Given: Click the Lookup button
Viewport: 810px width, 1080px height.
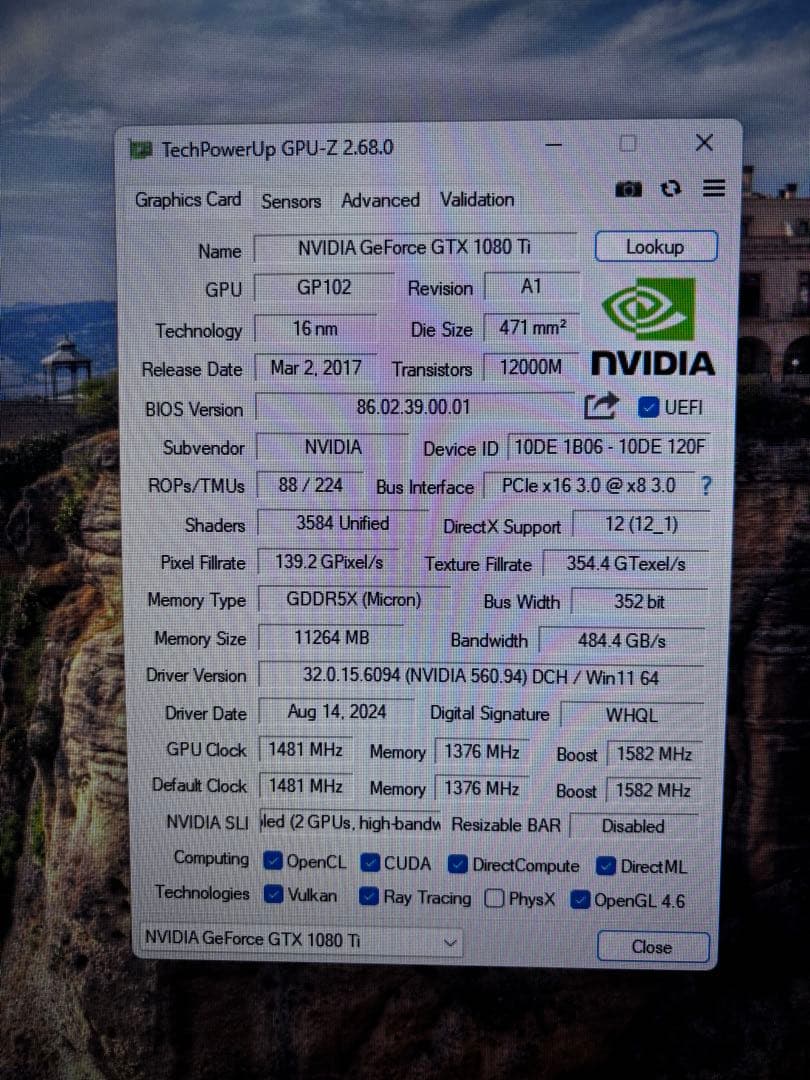Looking at the screenshot, I should pos(656,246).
